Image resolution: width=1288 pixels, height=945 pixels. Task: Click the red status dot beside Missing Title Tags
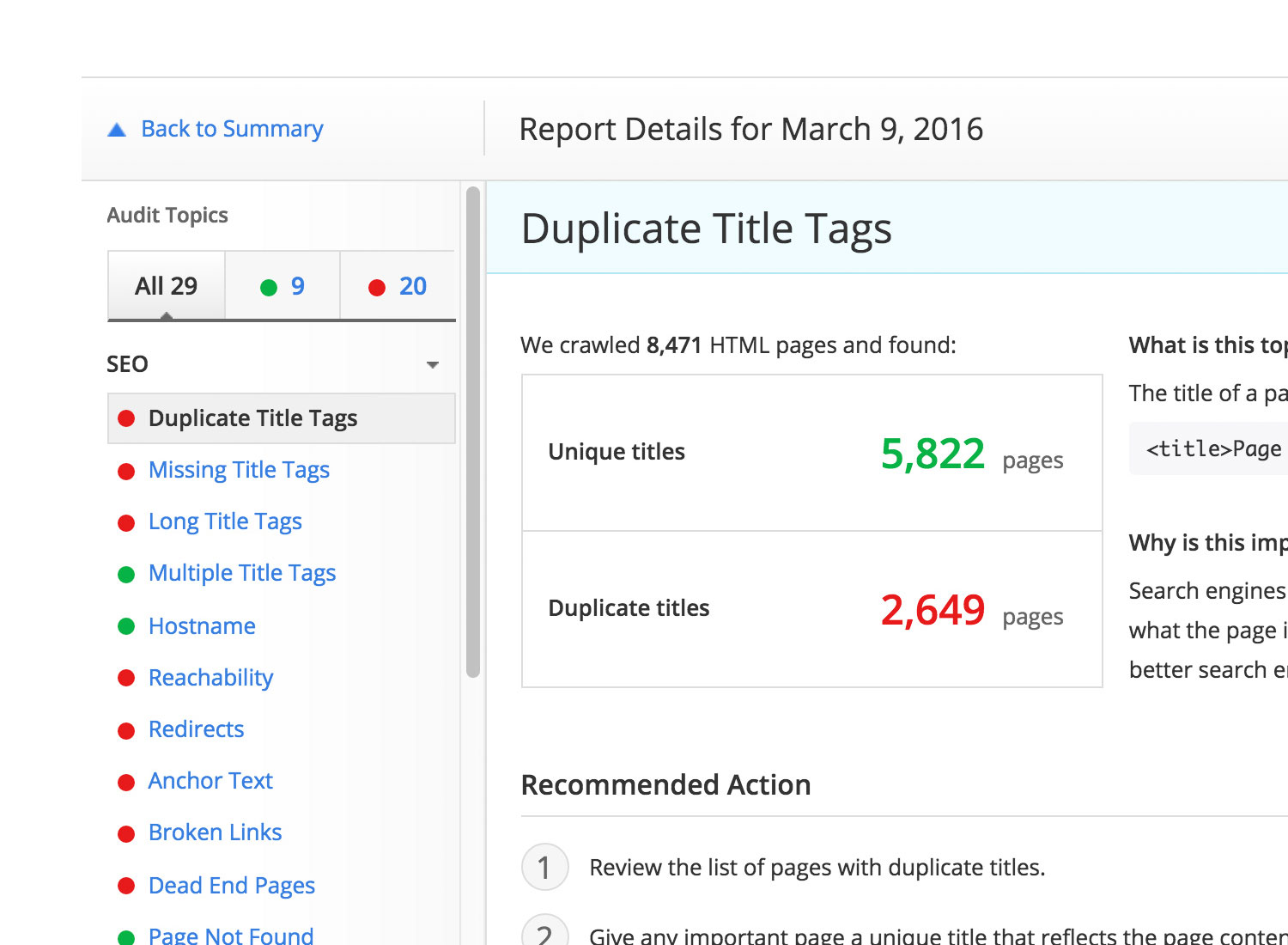coord(126,472)
